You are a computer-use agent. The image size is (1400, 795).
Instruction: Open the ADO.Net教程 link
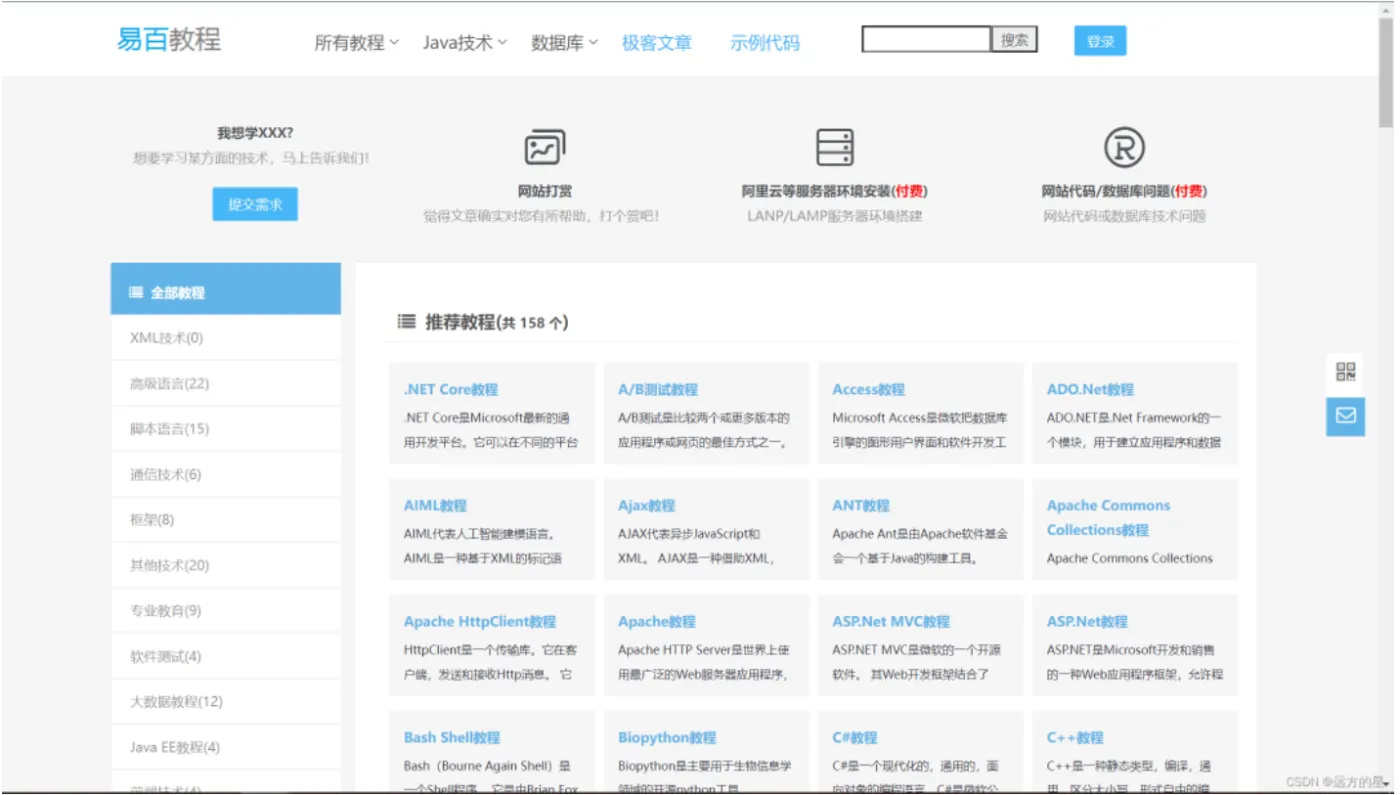point(1091,389)
